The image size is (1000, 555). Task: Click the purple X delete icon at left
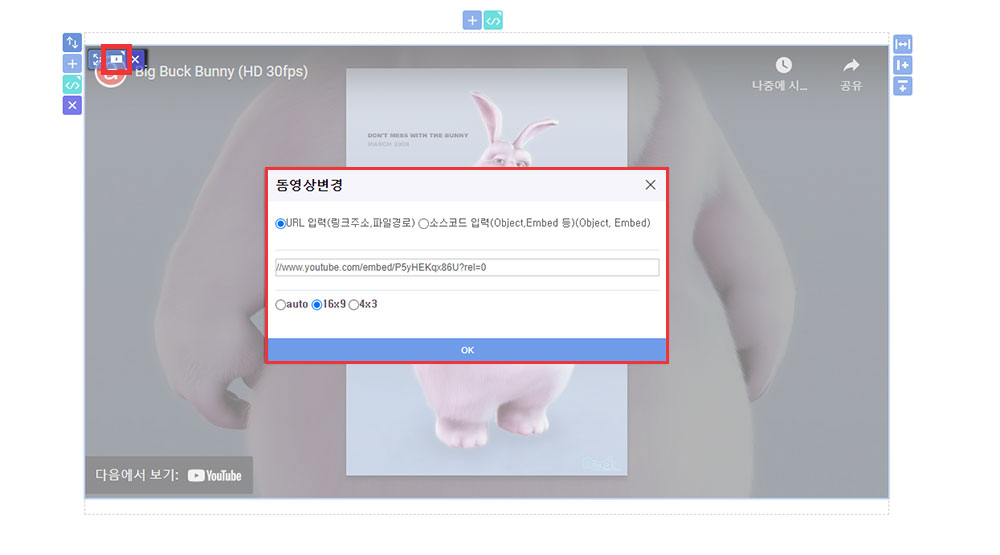click(72, 105)
